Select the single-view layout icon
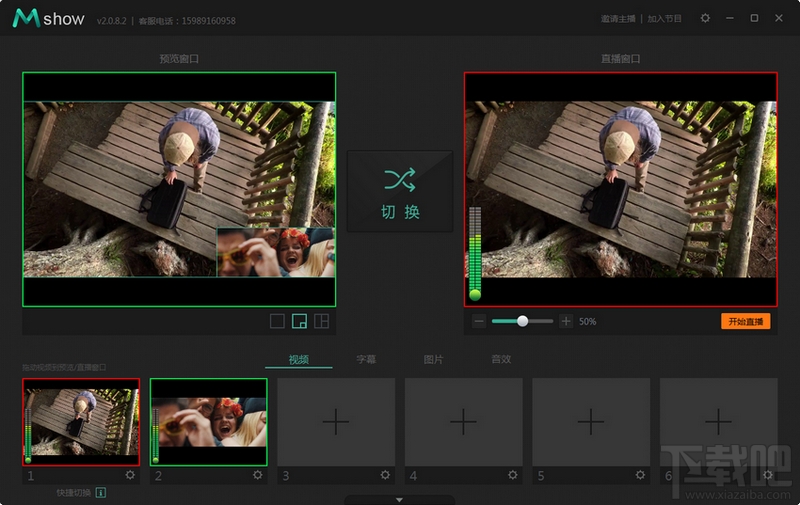The width and height of the screenshot is (800, 505). coord(277,321)
